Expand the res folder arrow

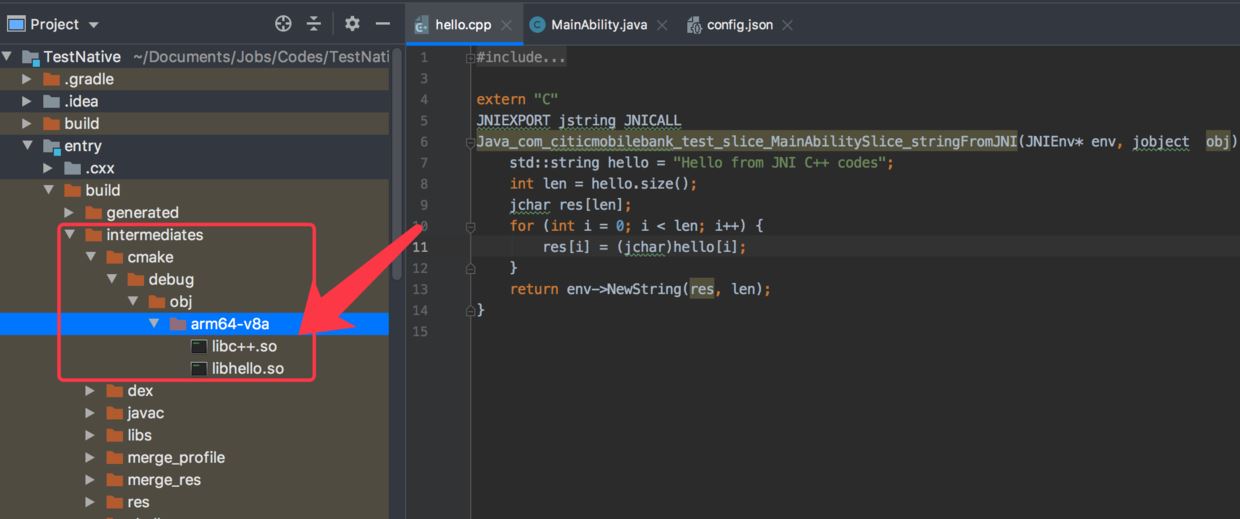[91, 502]
